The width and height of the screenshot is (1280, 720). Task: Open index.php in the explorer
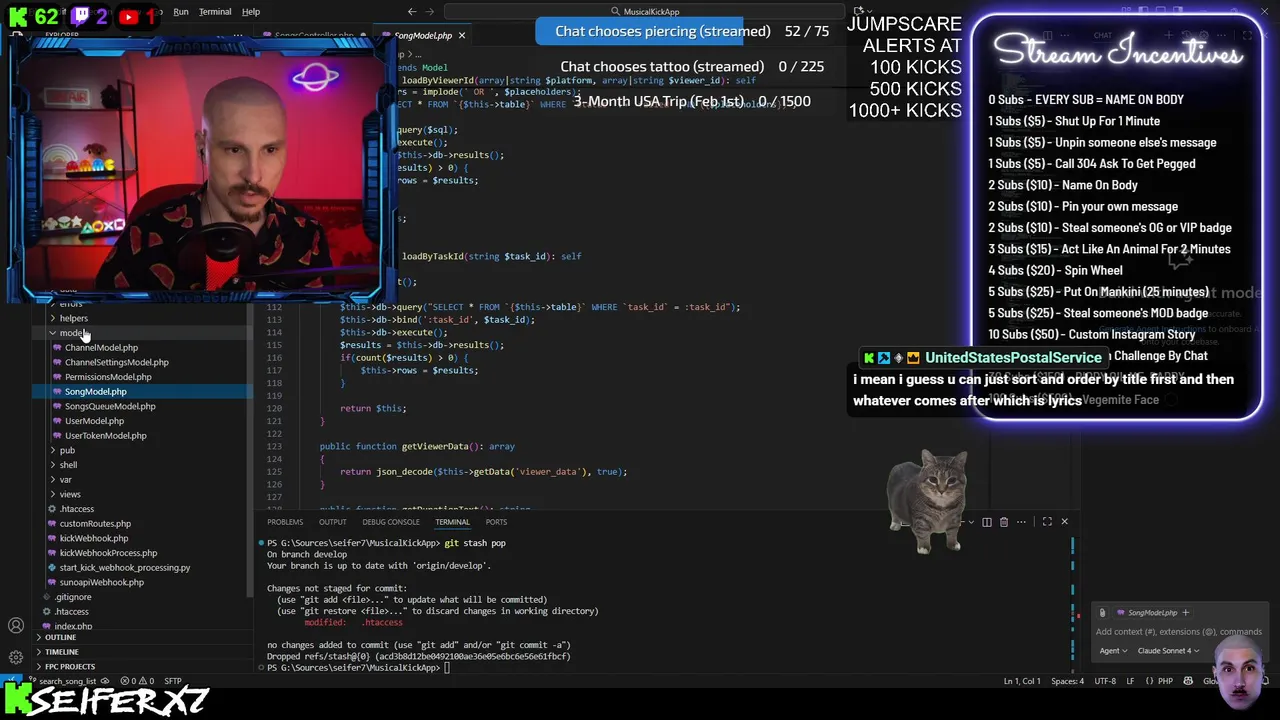[73, 626]
